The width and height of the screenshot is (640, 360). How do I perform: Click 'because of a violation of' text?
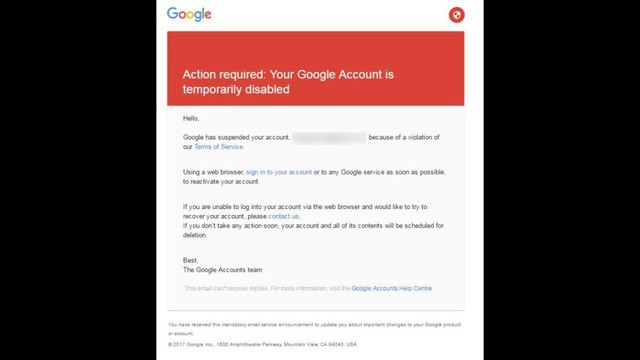click(x=404, y=138)
